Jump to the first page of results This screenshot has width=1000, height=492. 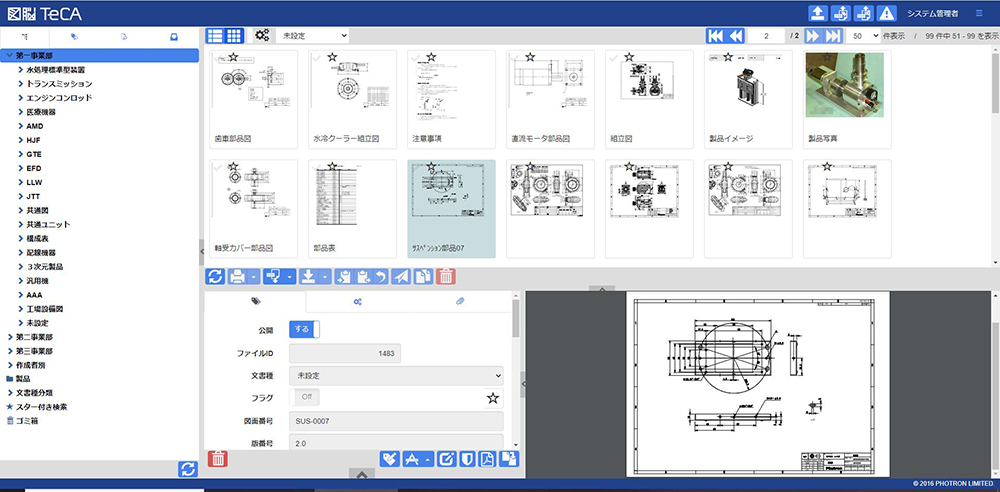(715, 35)
